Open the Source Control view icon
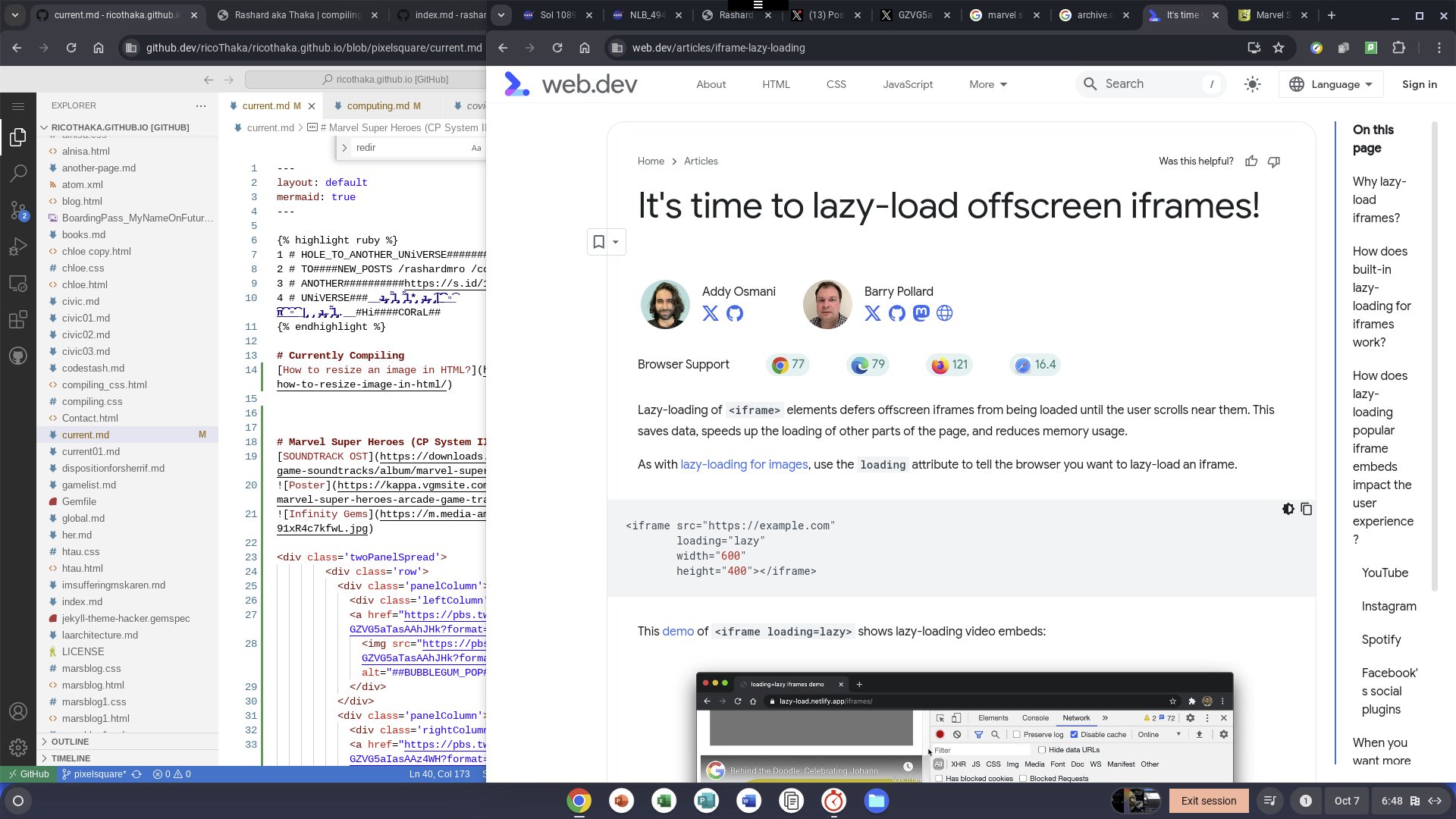 [18, 210]
